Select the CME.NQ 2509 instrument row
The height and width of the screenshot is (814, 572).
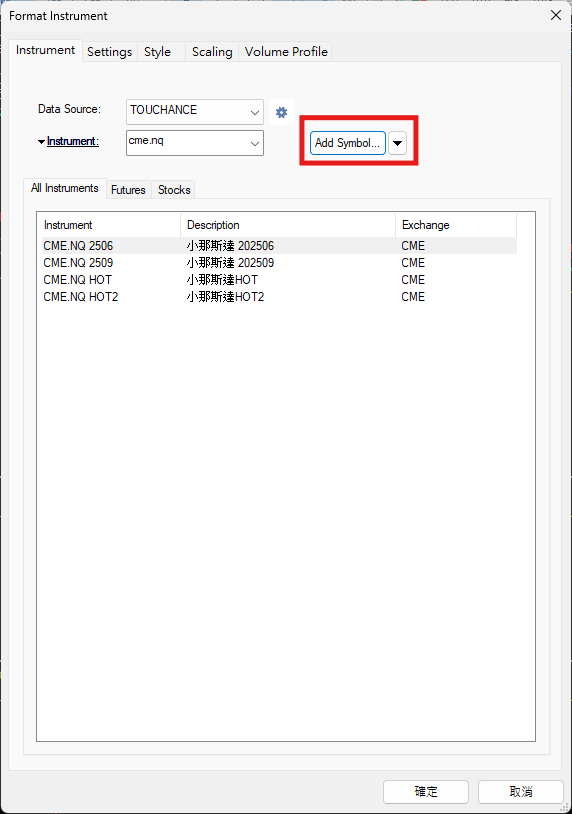[x=279, y=263]
